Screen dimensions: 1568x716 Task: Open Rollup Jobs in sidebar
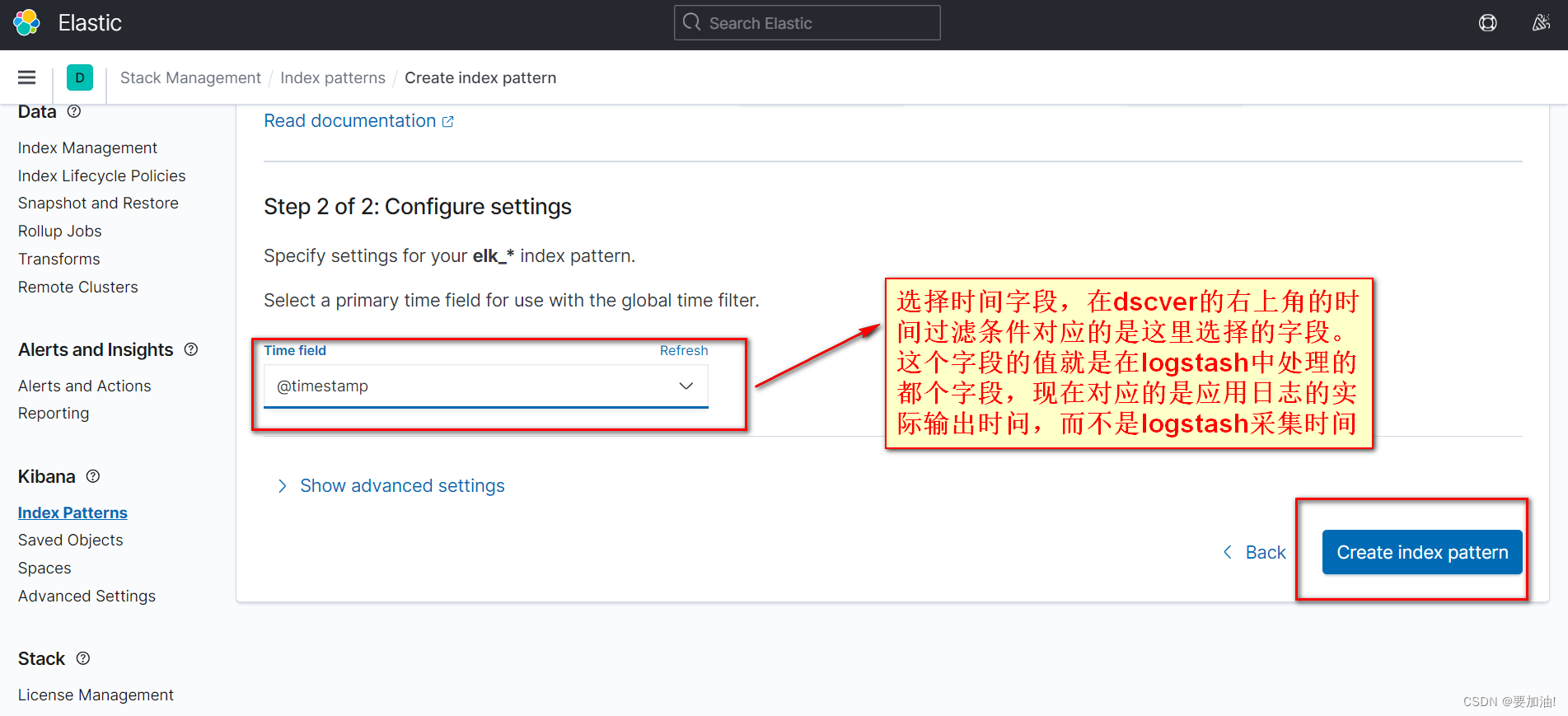[x=60, y=231]
